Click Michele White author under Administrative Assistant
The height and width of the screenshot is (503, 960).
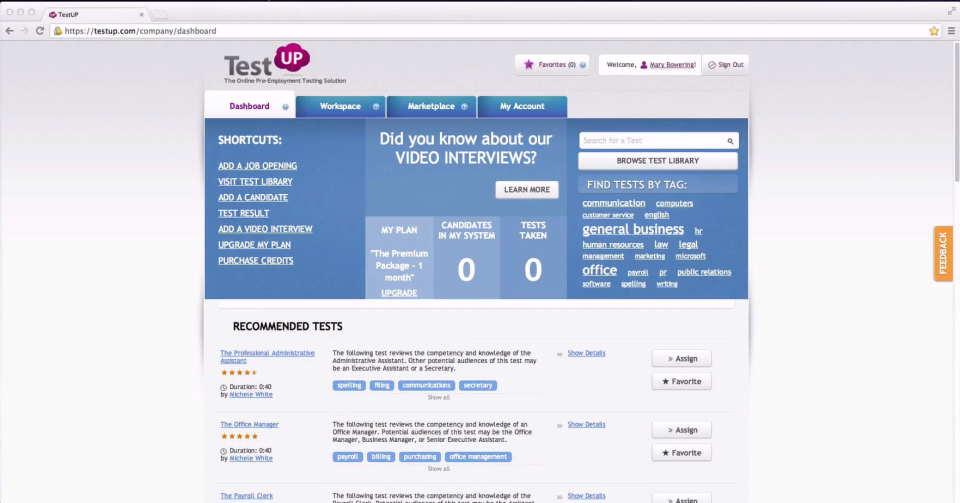click(x=251, y=395)
